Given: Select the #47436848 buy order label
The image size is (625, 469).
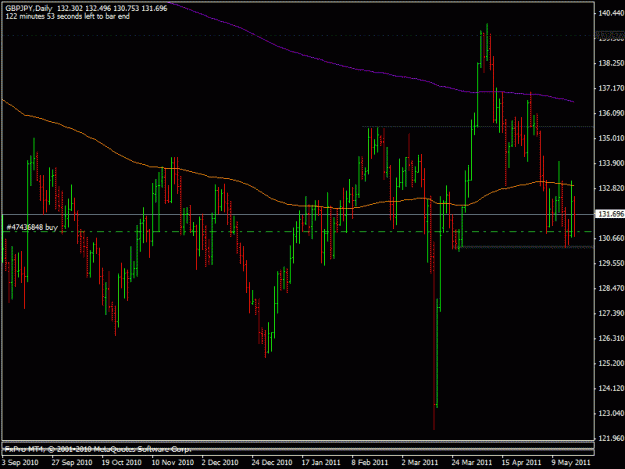Looking at the screenshot, I should (32, 227).
